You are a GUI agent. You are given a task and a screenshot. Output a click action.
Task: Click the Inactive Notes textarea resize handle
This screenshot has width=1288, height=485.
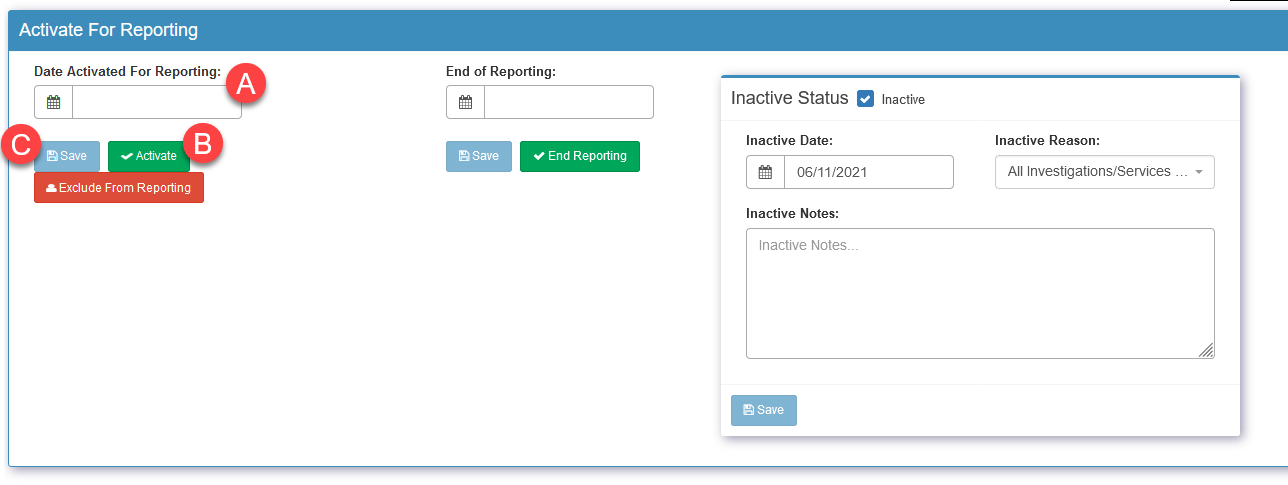point(1206,350)
